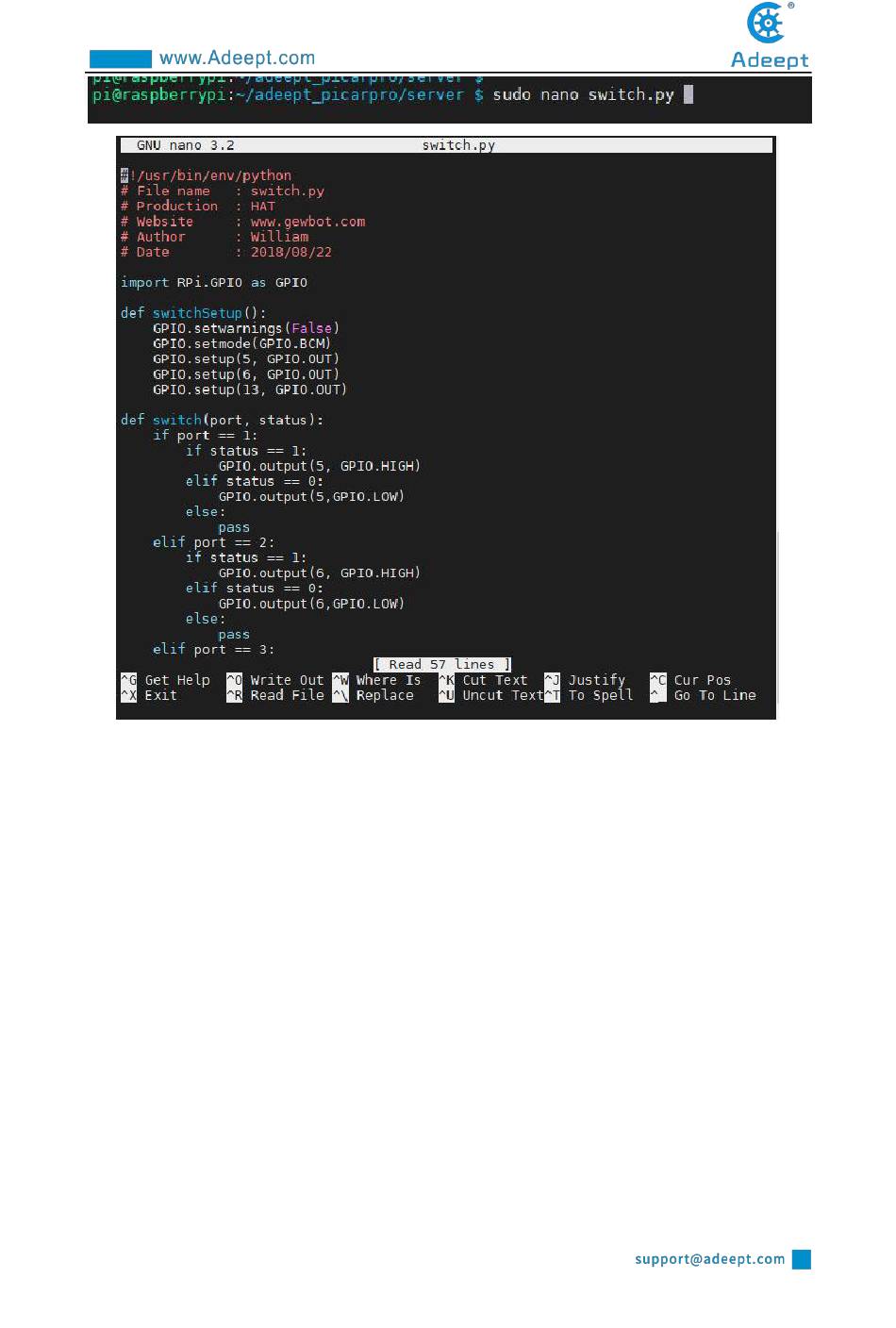Screen dimensions: 896x1328
Task: Click the 'import RPi.GPIO as GPIO' line
Action: (214, 282)
